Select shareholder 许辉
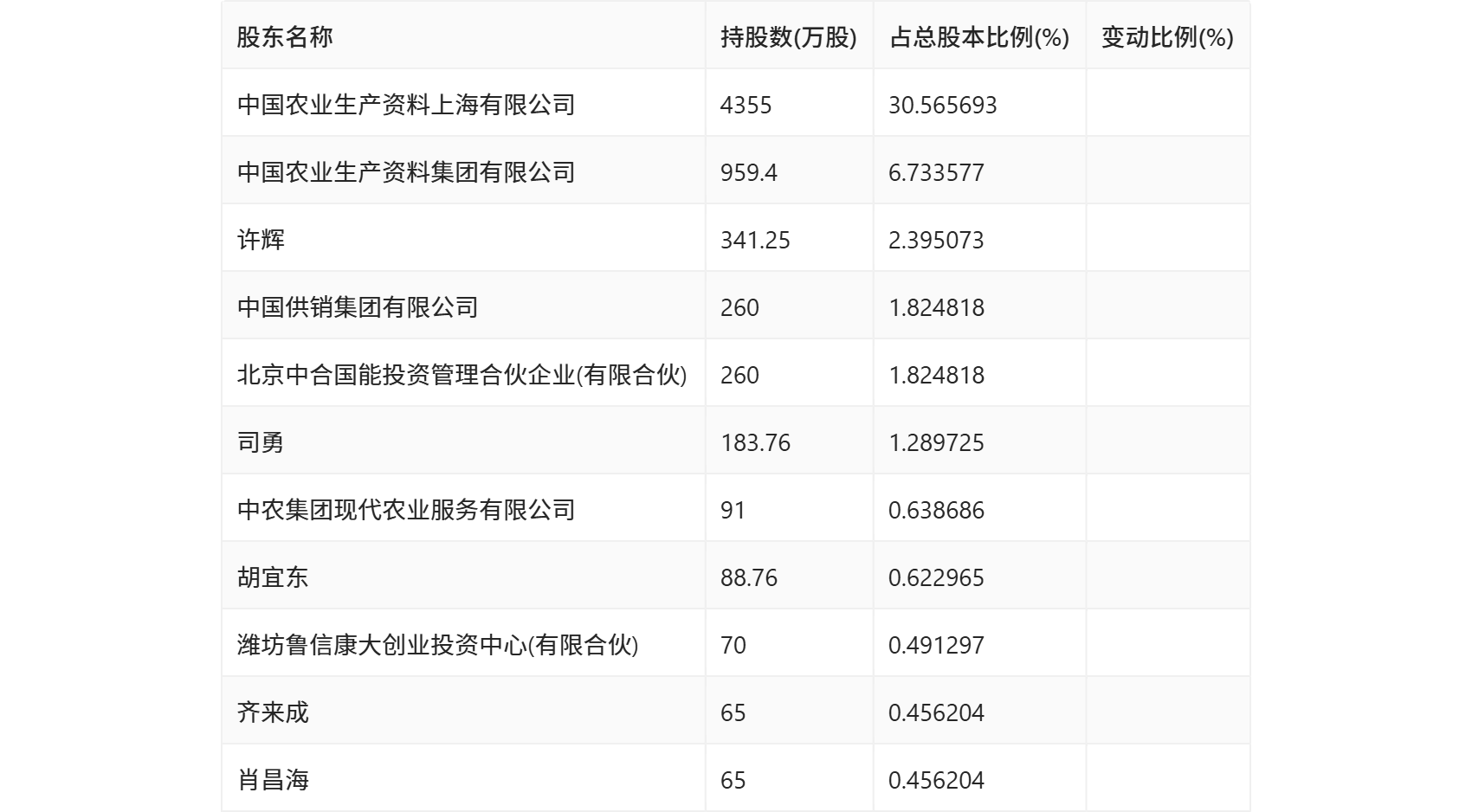 (x=261, y=240)
